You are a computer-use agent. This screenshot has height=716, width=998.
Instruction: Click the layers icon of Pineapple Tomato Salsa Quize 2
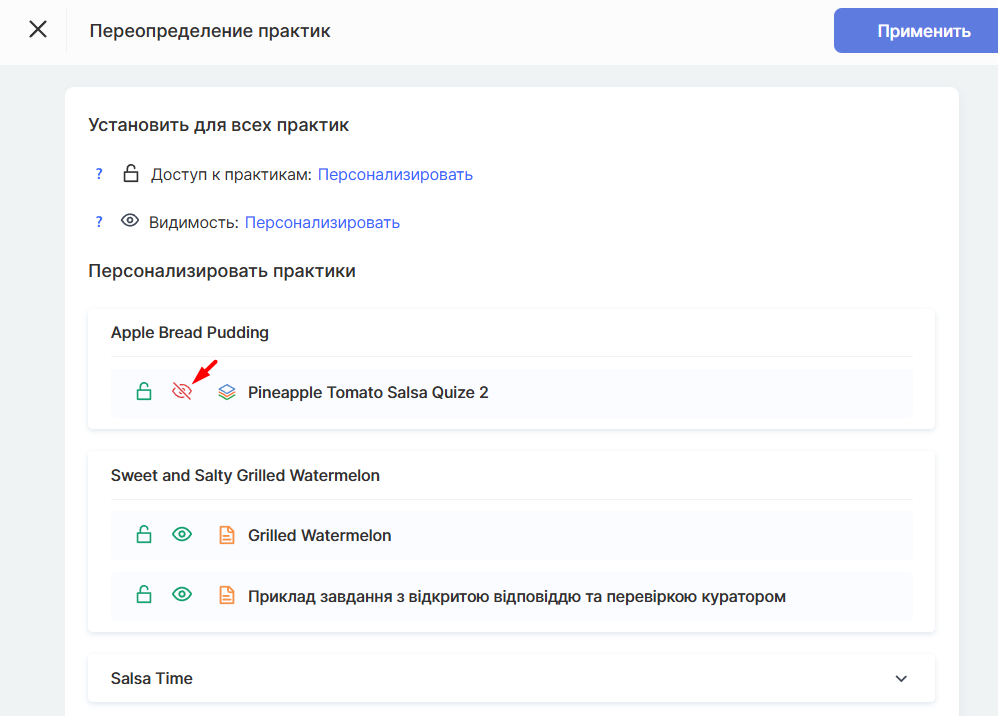(x=227, y=392)
